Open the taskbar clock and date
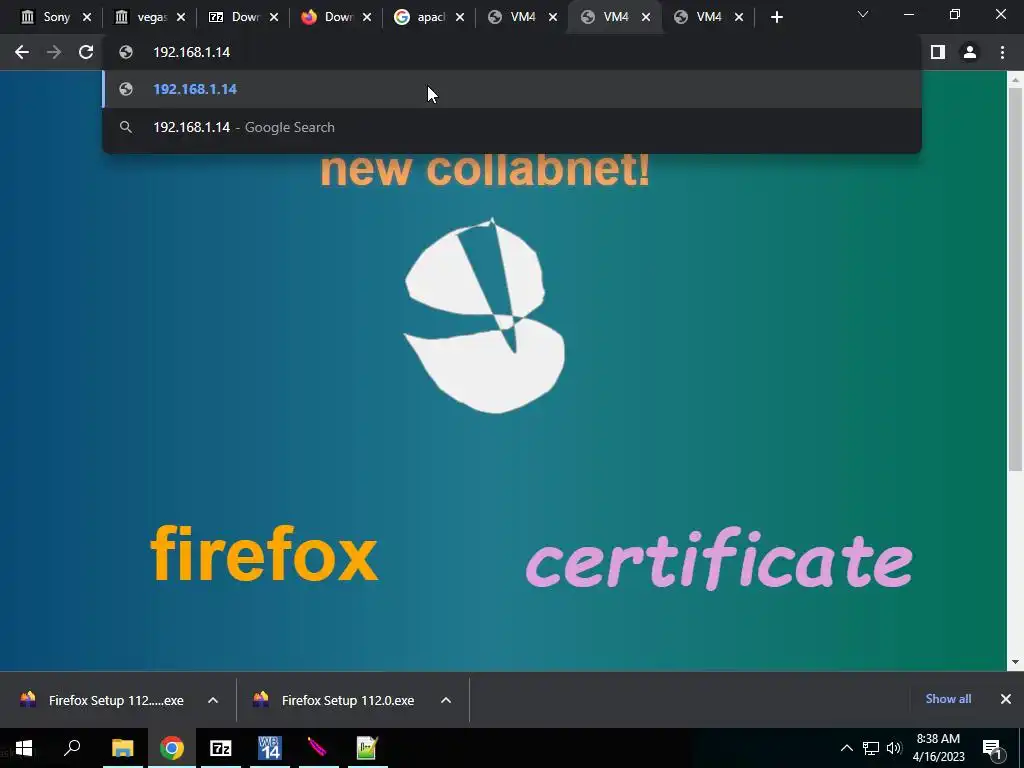 click(x=938, y=748)
